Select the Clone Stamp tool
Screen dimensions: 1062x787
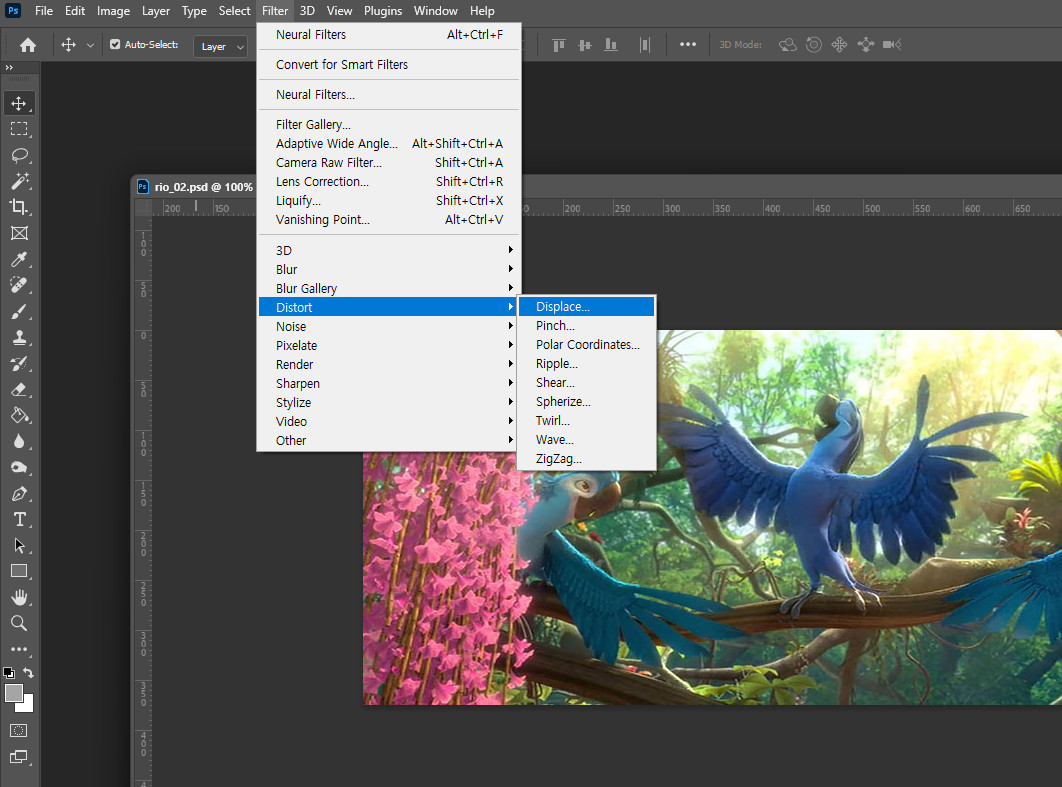coord(19,337)
